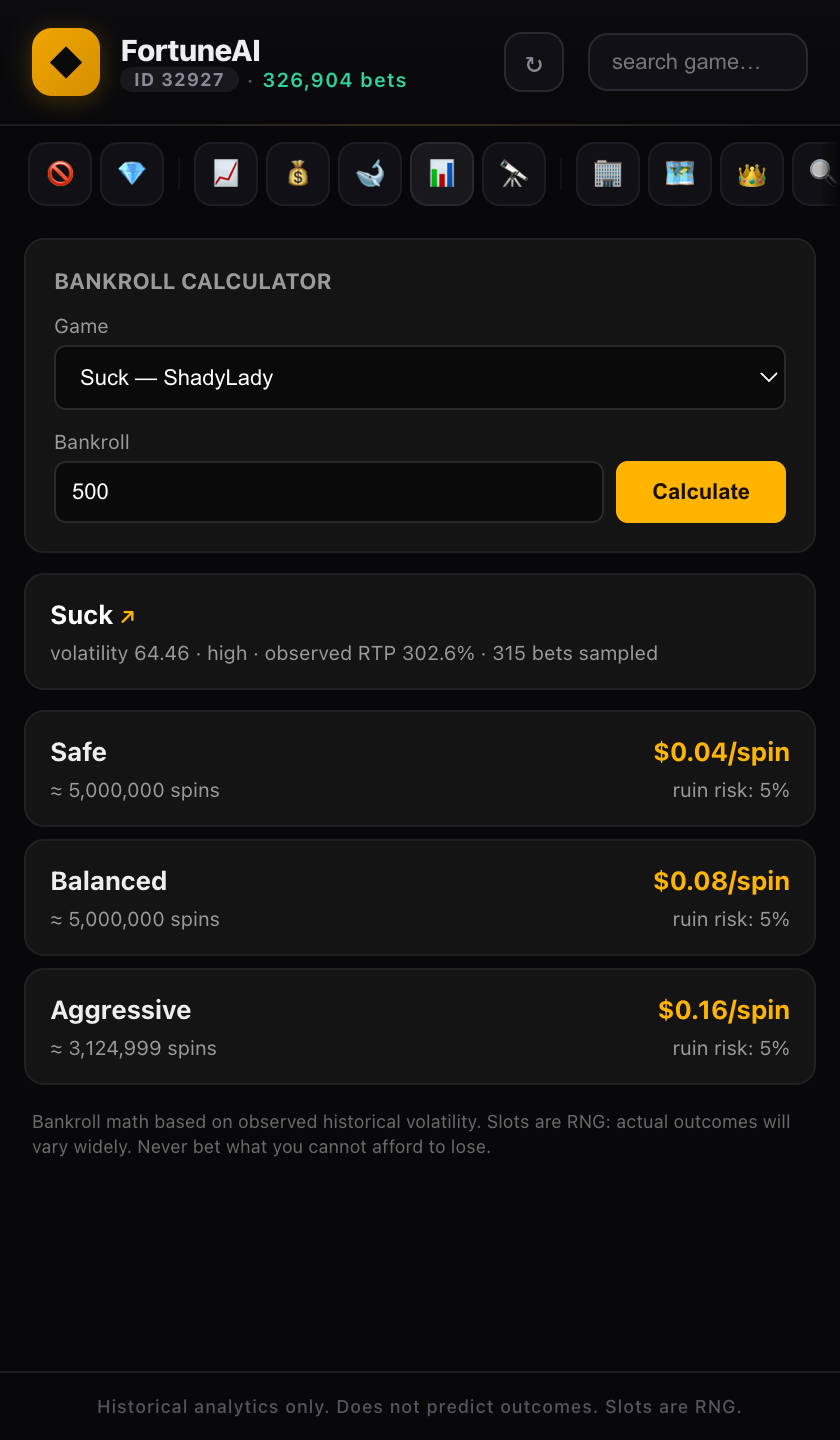
Task: Select the no-entry filter icon
Action: point(59,173)
